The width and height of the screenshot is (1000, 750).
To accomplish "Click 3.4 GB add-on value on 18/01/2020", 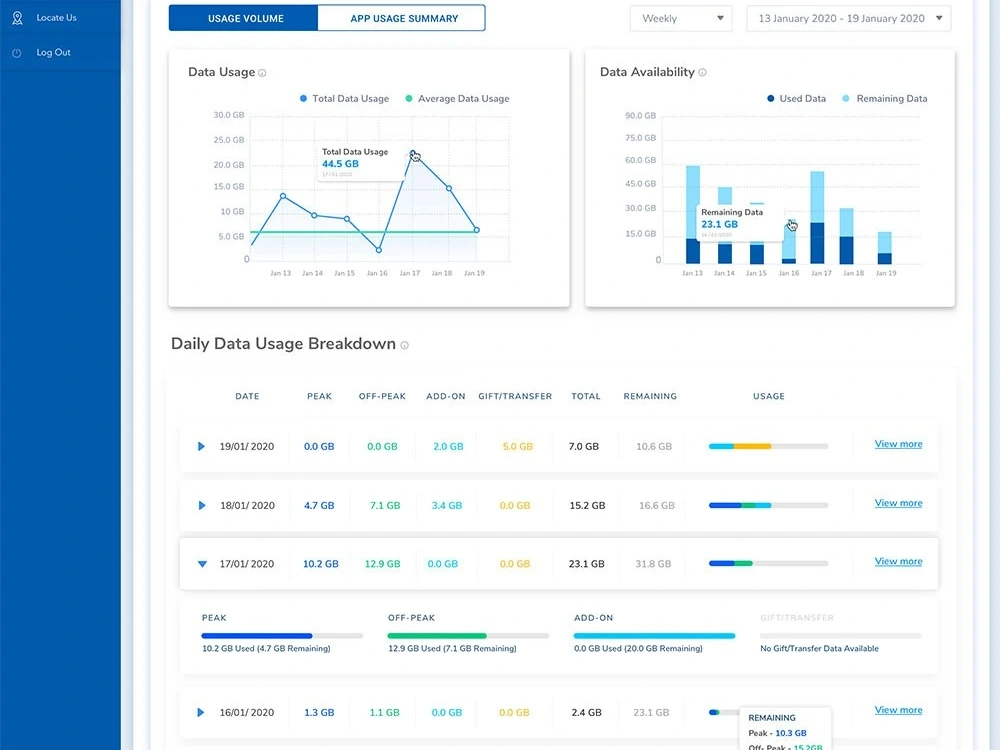I will click(x=446, y=505).
